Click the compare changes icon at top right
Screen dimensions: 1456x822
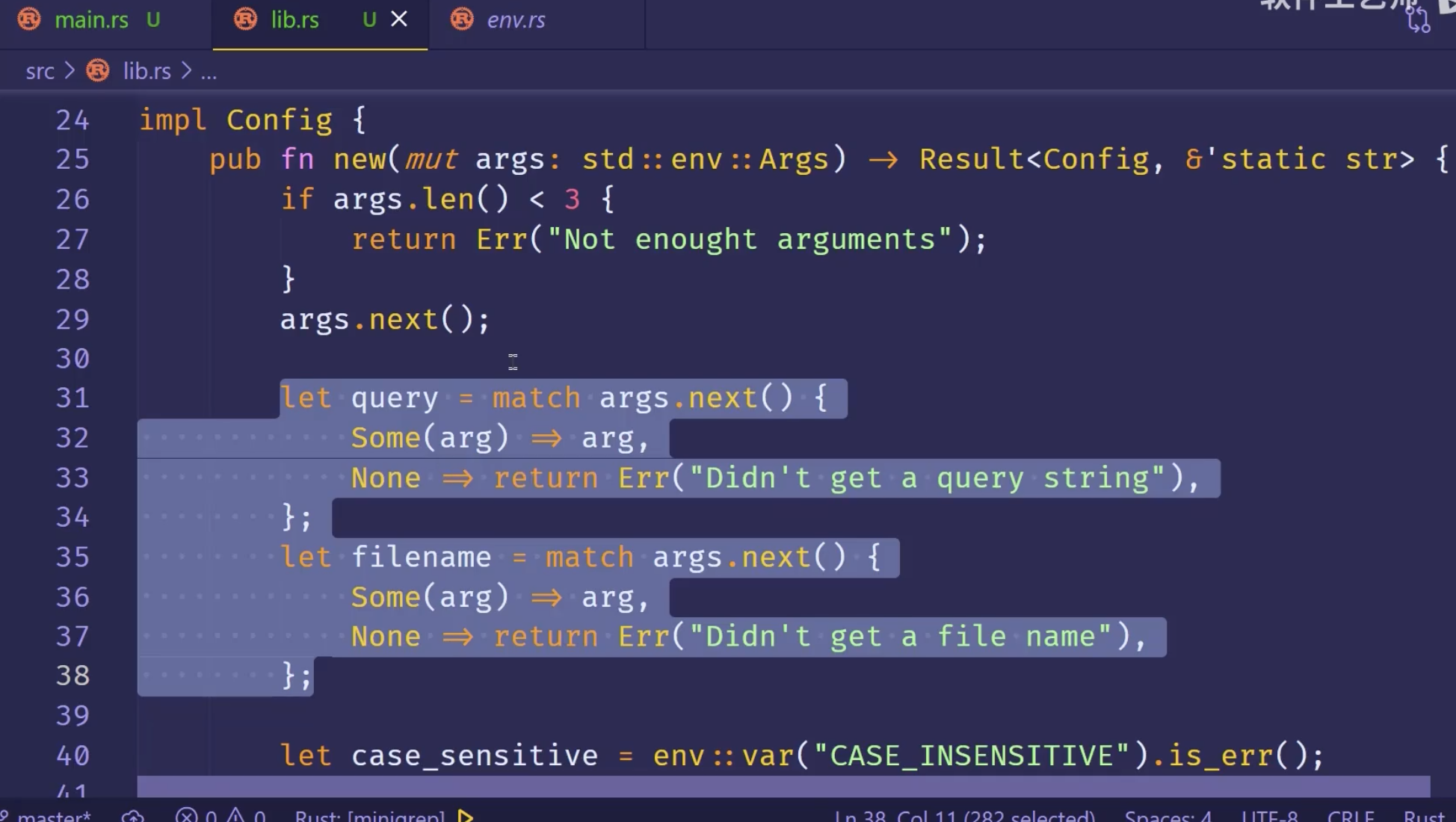tap(1417, 19)
